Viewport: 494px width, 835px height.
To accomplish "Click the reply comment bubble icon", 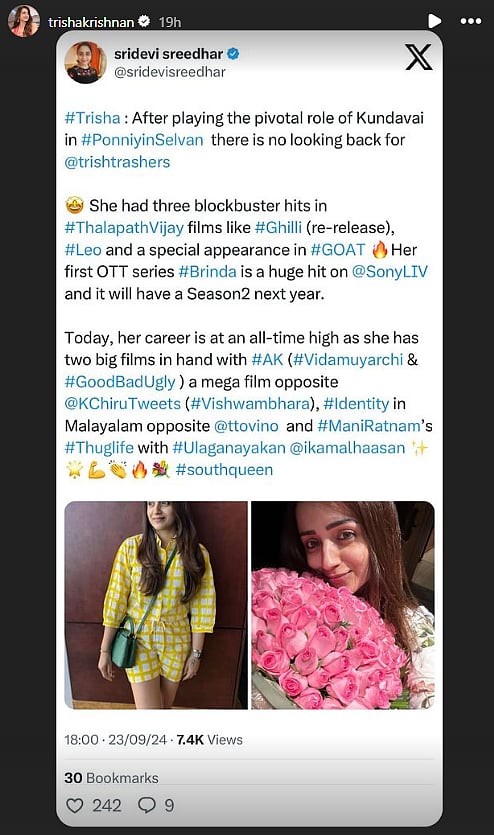I will 146,805.
